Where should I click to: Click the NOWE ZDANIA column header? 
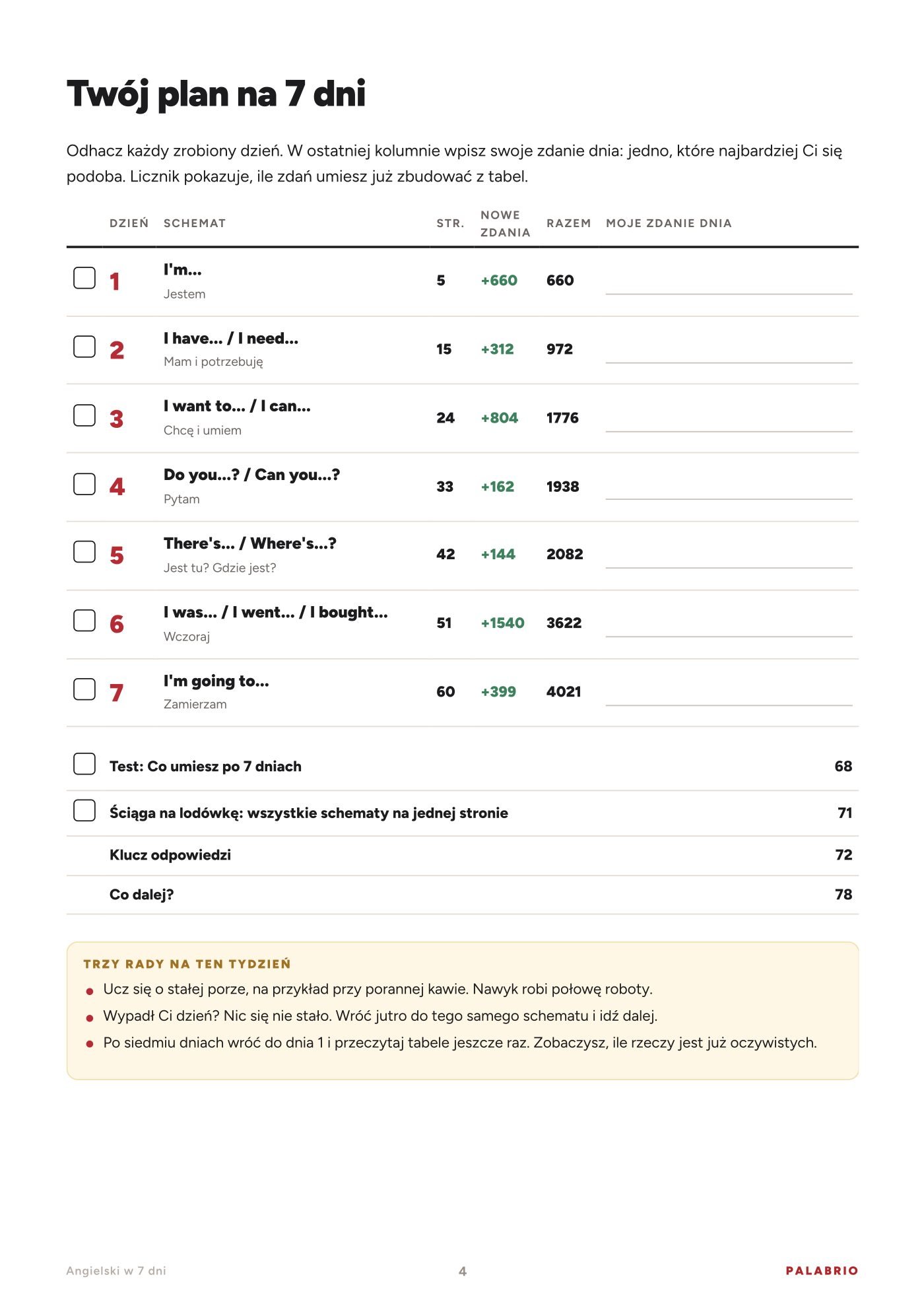pyautogui.click(x=506, y=224)
